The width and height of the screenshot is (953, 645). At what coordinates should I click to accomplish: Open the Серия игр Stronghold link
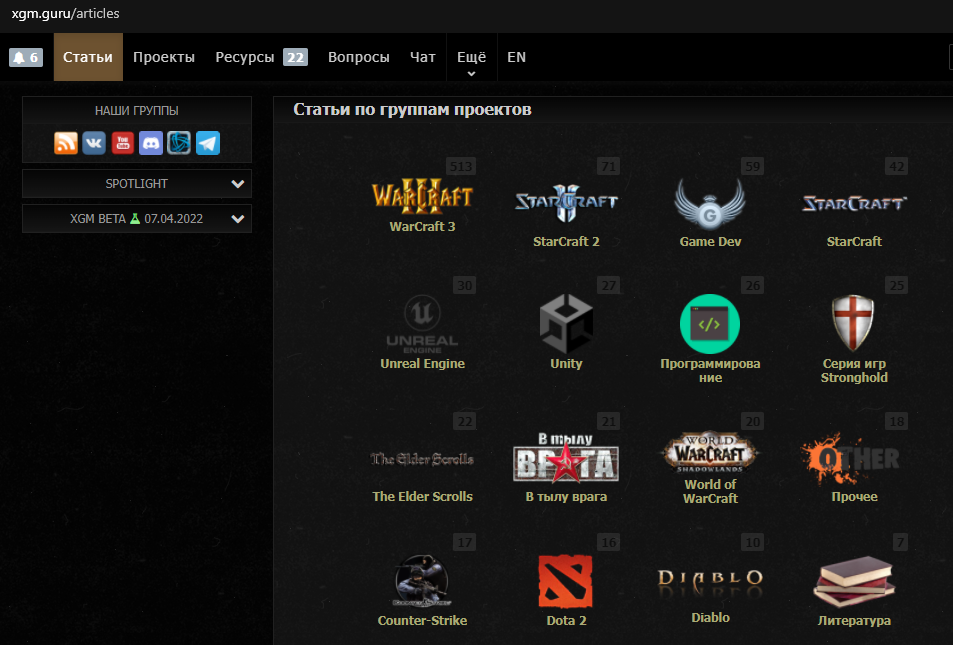tap(854, 370)
